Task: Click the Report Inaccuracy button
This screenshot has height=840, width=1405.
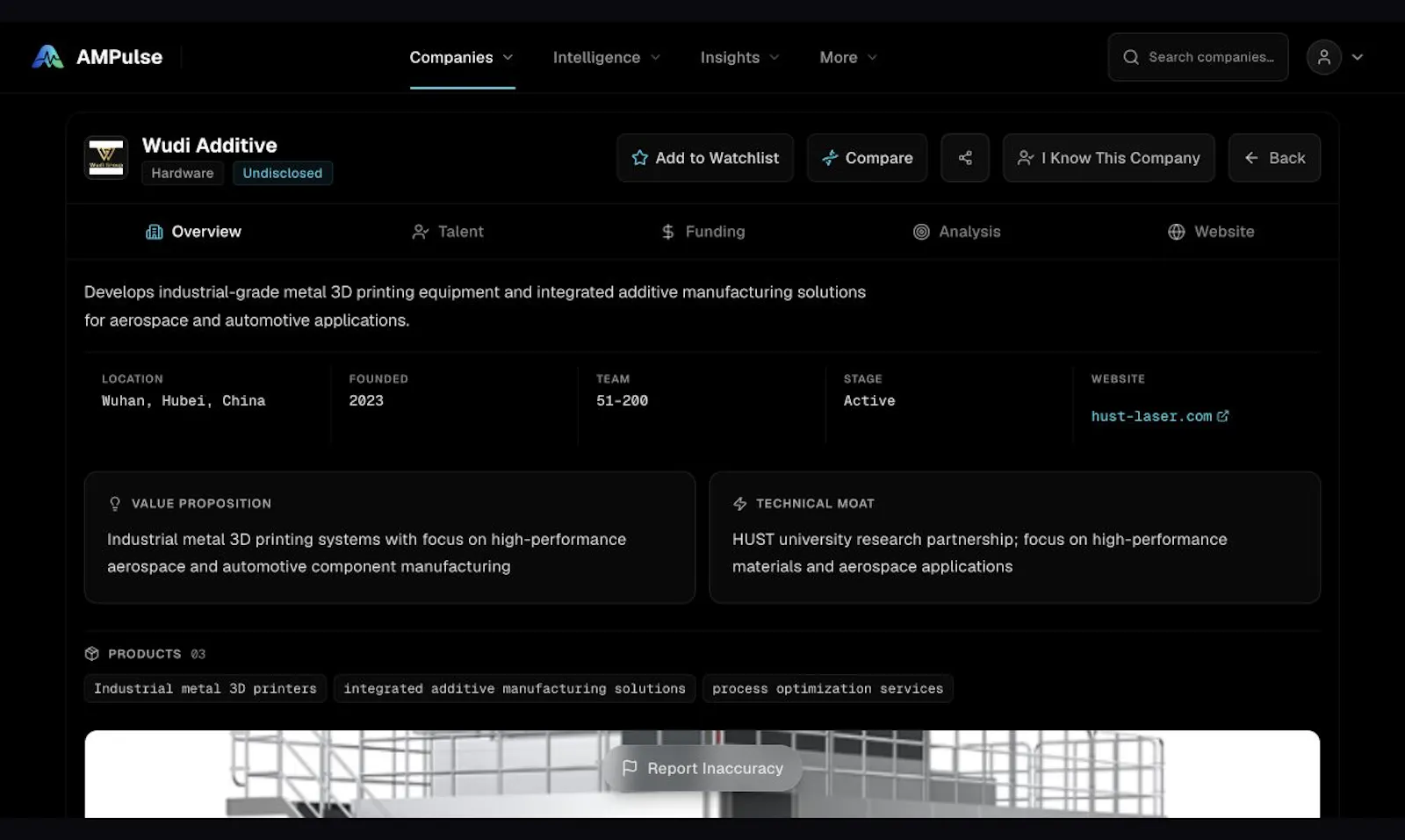Action: pyautogui.click(x=702, y=768)
